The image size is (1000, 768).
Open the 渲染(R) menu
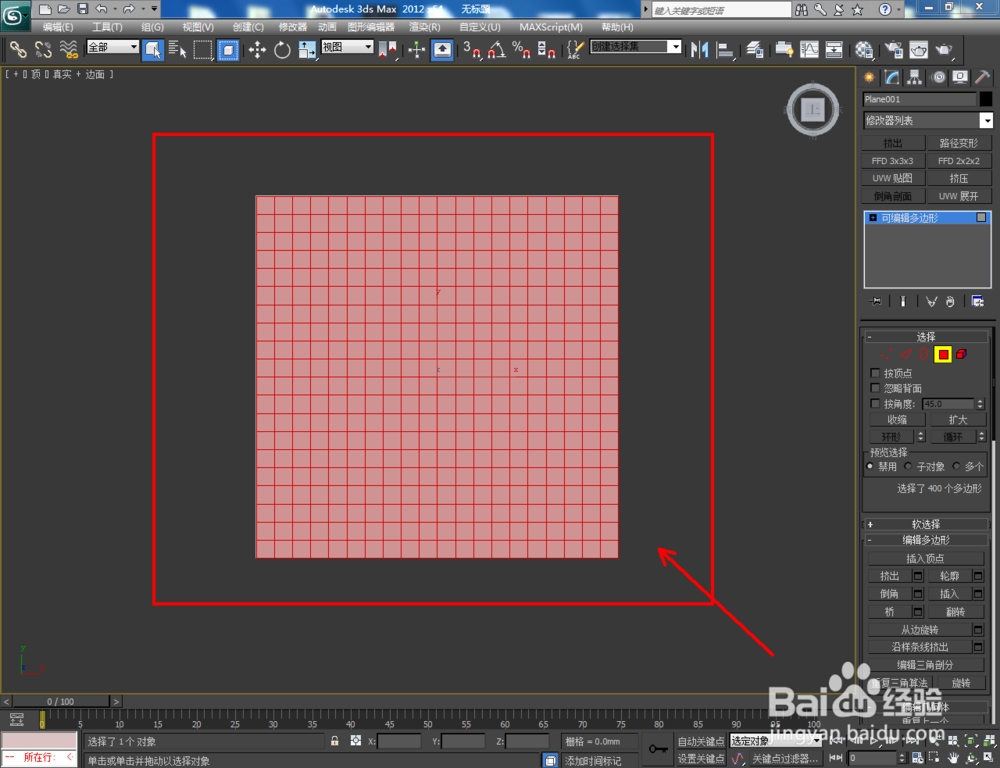[425, 27]
